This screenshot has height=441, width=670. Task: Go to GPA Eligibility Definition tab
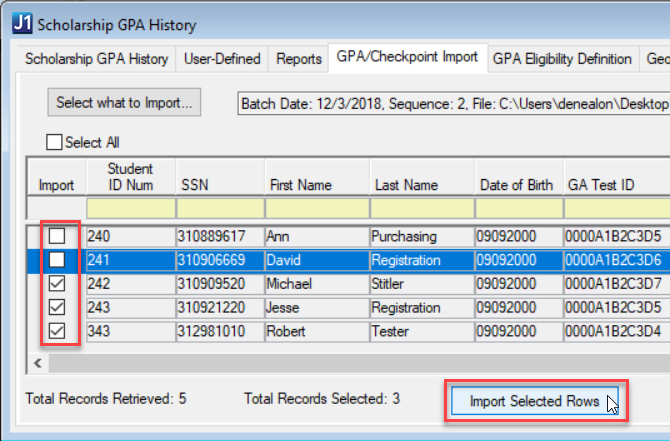point(561,59)
